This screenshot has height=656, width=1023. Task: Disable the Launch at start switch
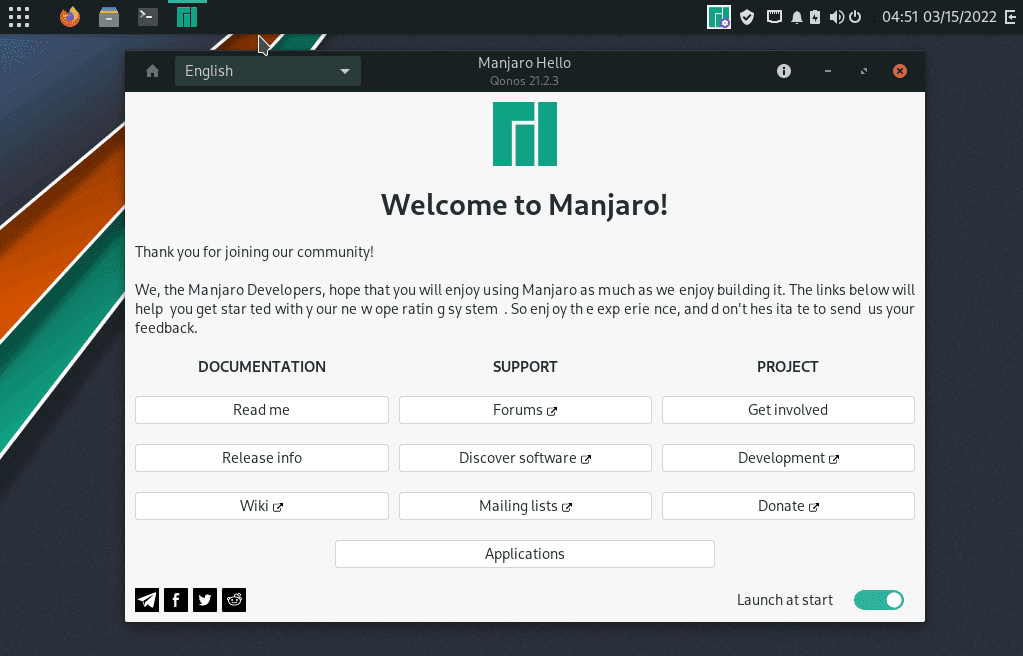pyautogui.click(x=879, y=600)
